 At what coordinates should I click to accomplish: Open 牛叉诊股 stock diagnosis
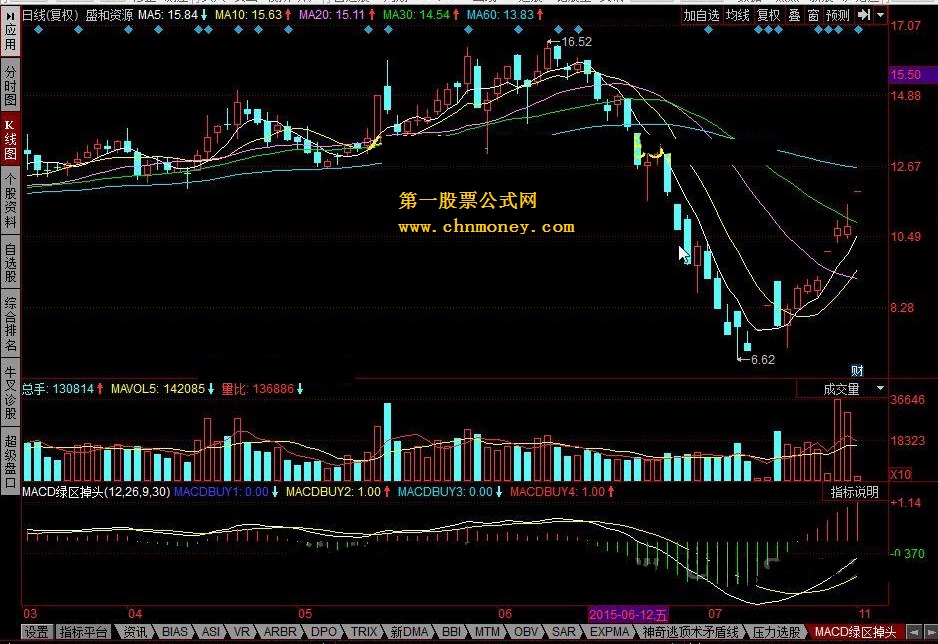(10, 391)
